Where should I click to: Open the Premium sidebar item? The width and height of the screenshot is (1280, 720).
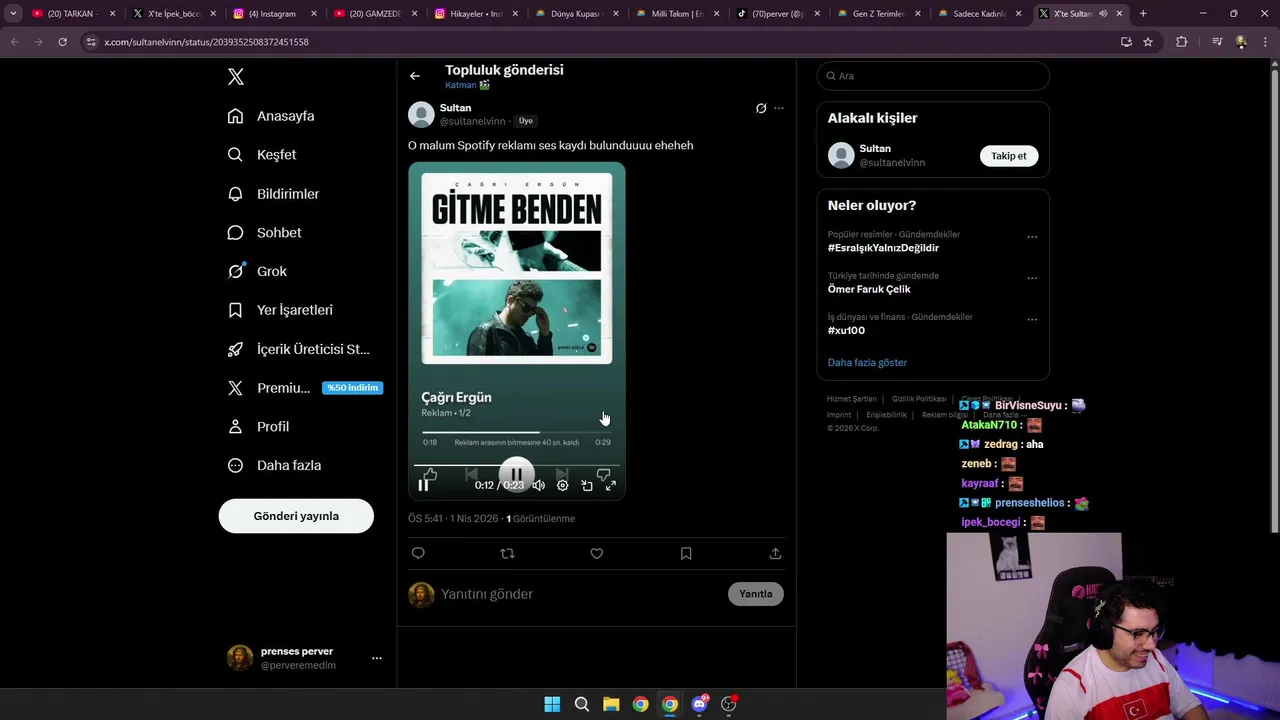tap(304, 388)
